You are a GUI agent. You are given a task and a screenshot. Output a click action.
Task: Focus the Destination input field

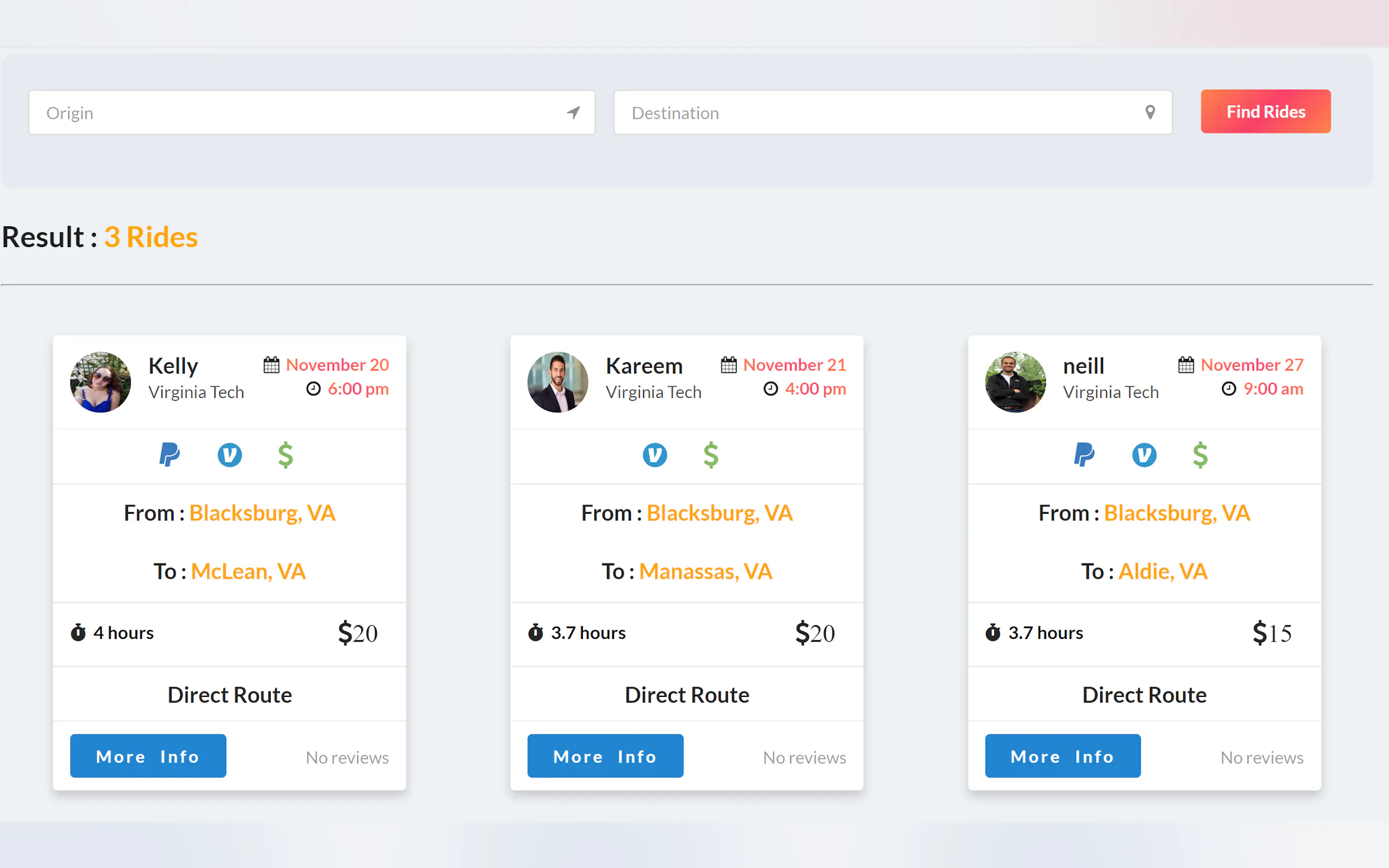coord(879,113)
